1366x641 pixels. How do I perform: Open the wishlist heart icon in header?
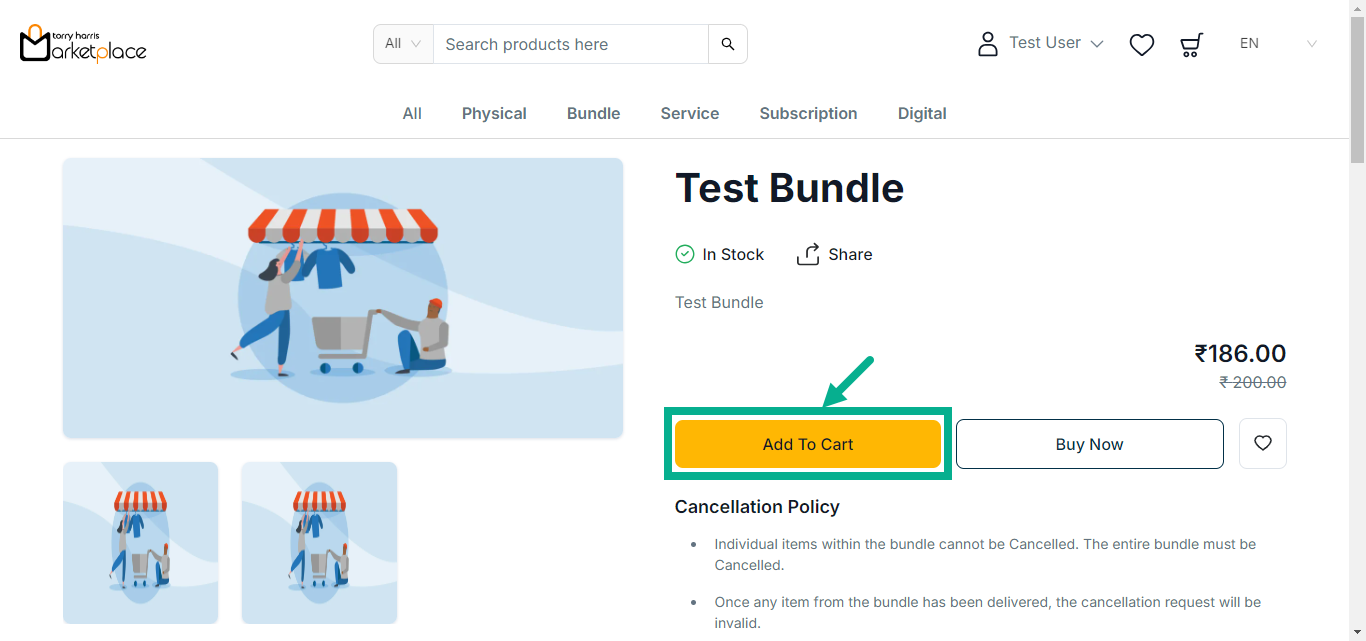1142,44
